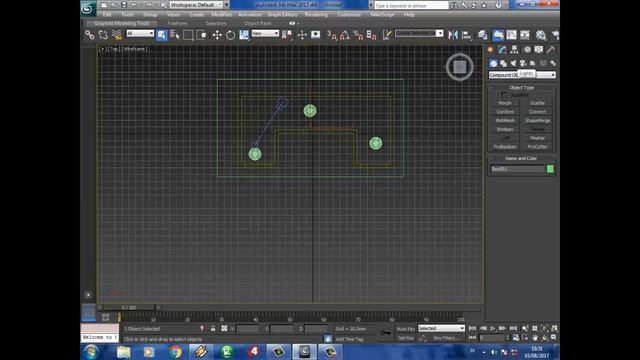
Task: Select the Shapes create category
Action: [503, 63]
